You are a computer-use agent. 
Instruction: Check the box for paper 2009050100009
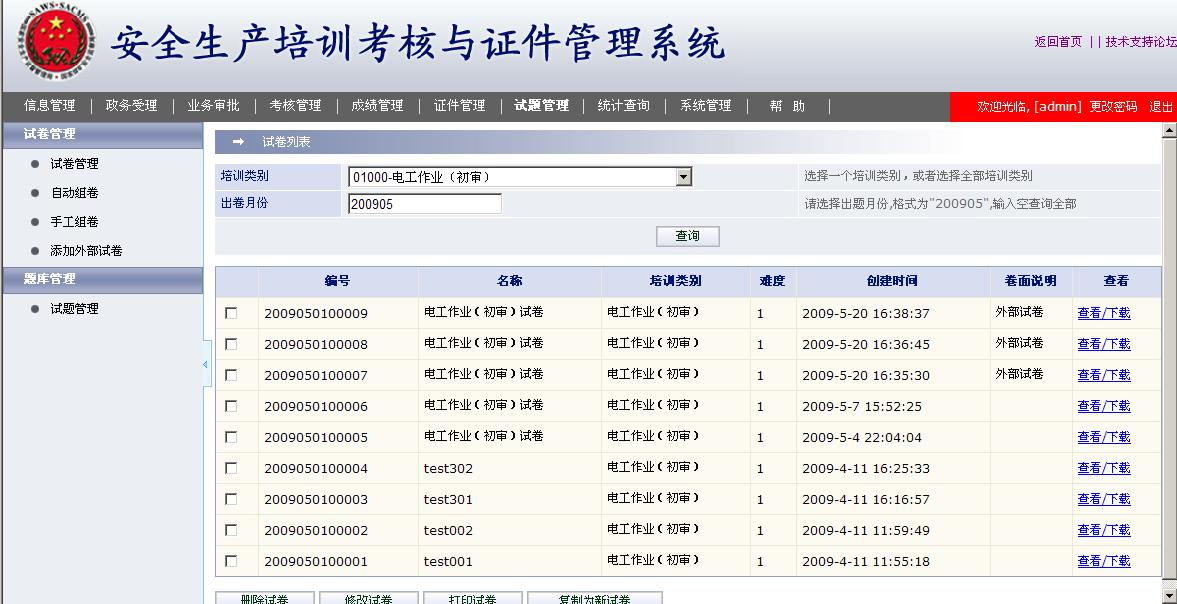pos(231,313)
